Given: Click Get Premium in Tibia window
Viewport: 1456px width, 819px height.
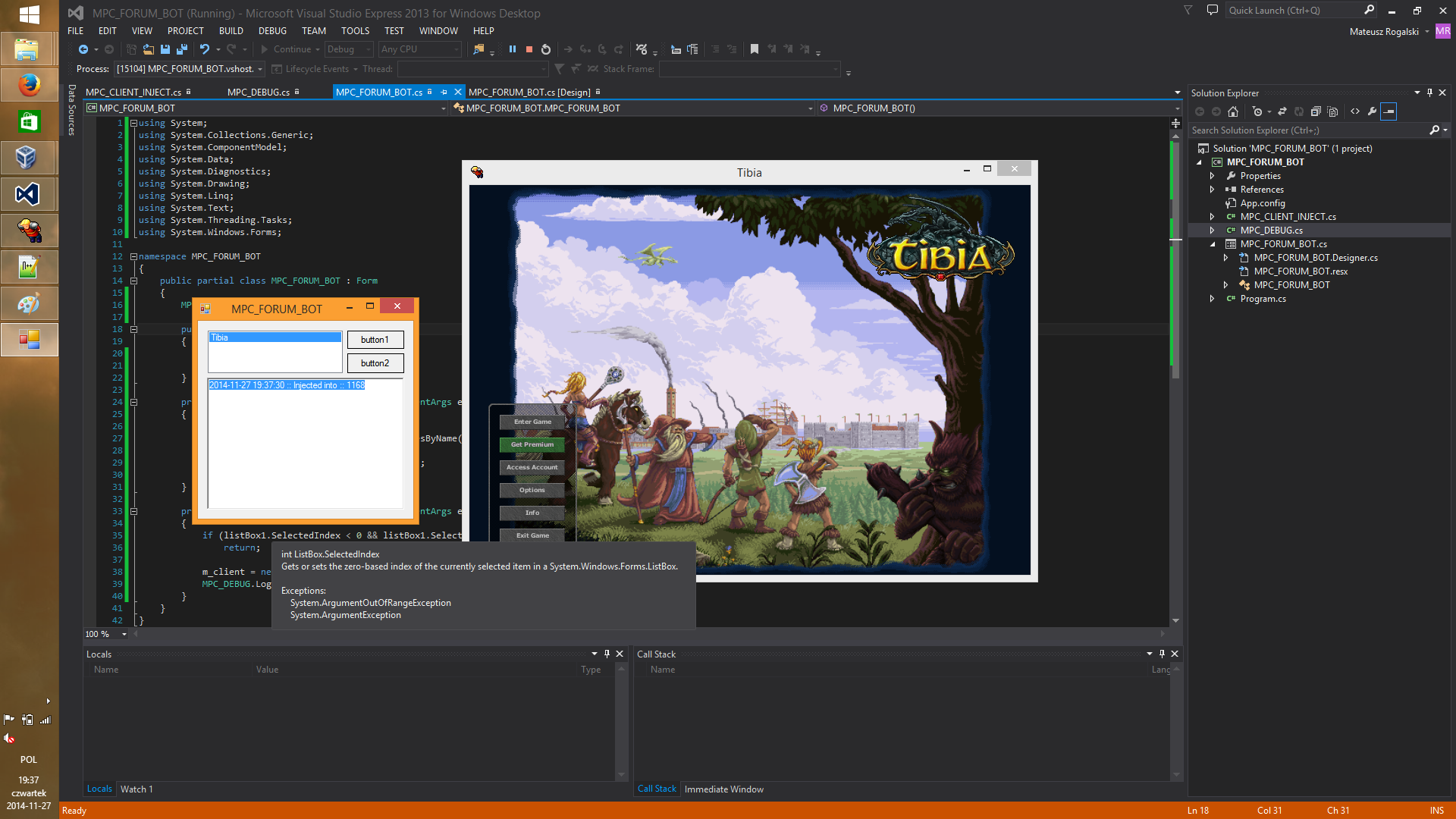Looking at the screenshot, I should click(x=532, y=444).
